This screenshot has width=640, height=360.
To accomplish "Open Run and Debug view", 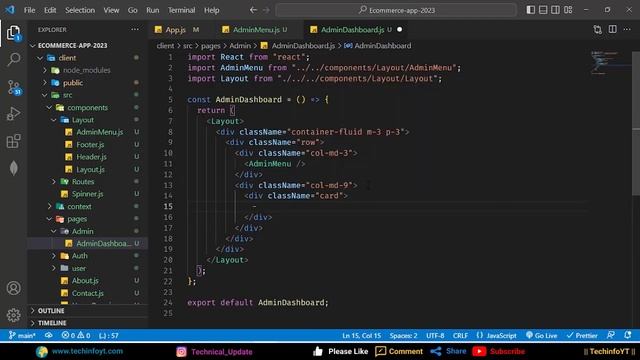I will pos(13,114).
